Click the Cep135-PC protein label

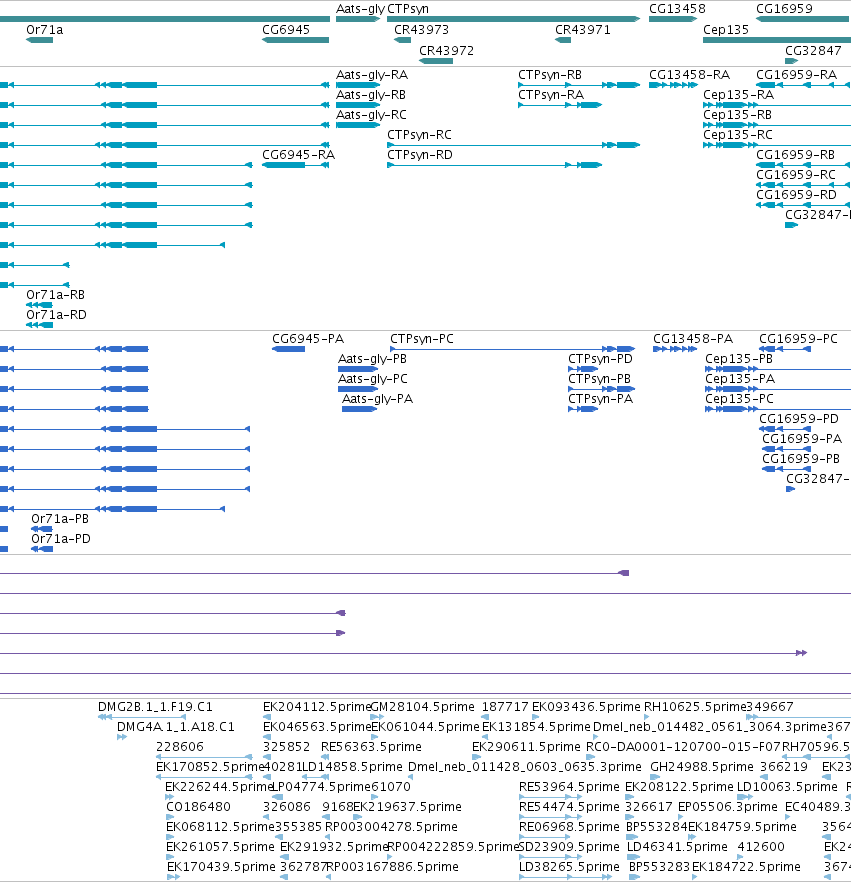pos(739,399)
